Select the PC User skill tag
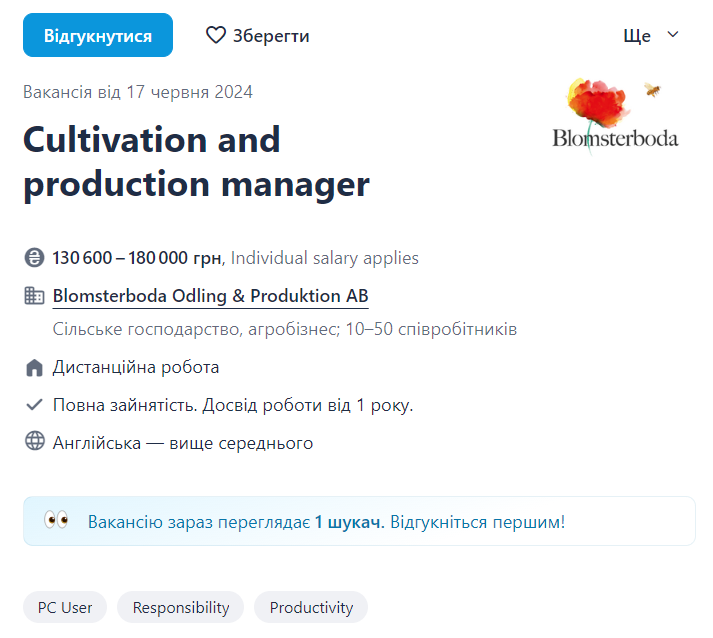The height and width of the screenshot is (638, 713). click(65, 607)
